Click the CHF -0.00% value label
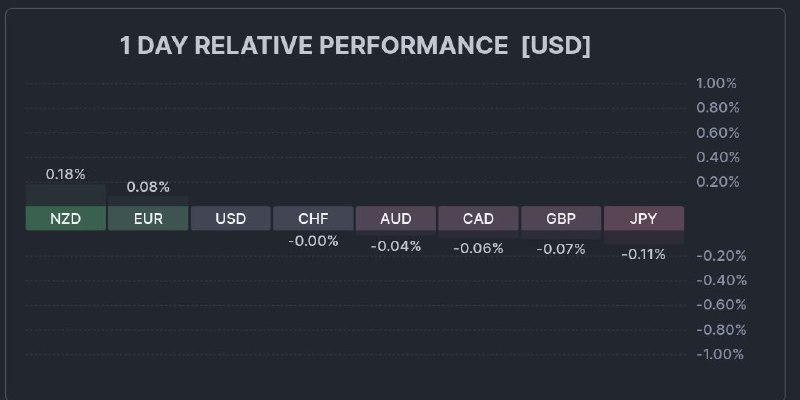800x400 pixels. coord(313,241)
